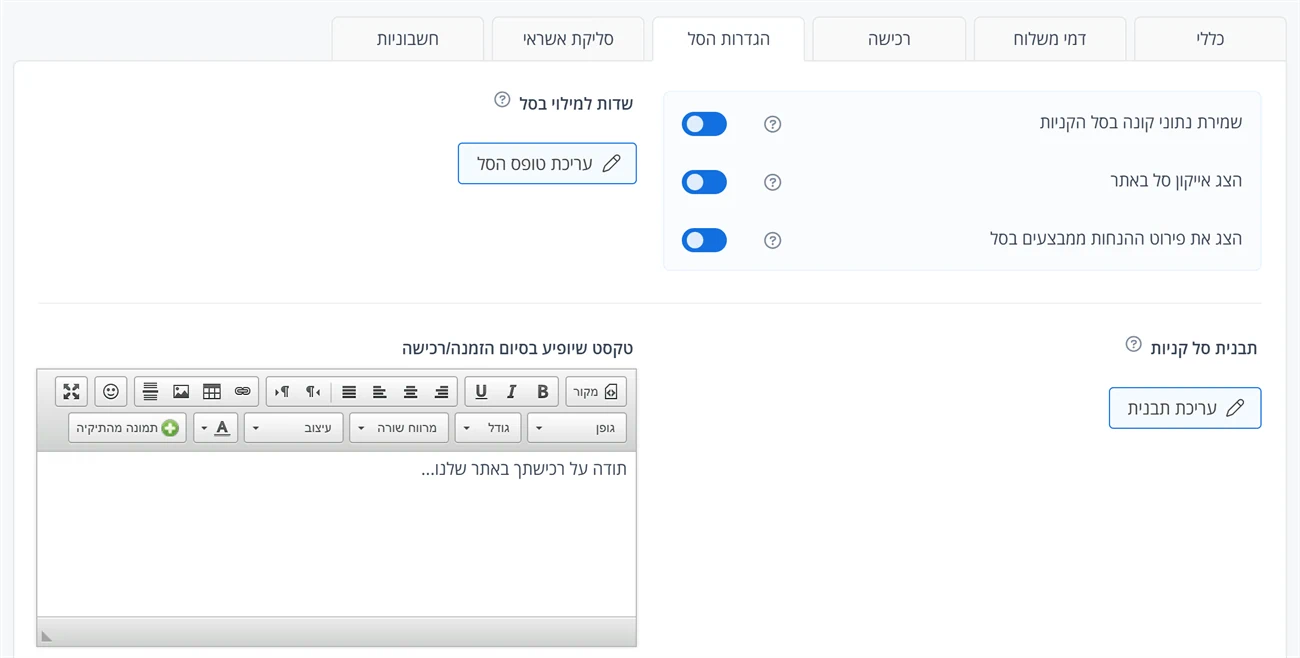Toggle שמירת נתוני קונה בסל הקניות switch

704,124
